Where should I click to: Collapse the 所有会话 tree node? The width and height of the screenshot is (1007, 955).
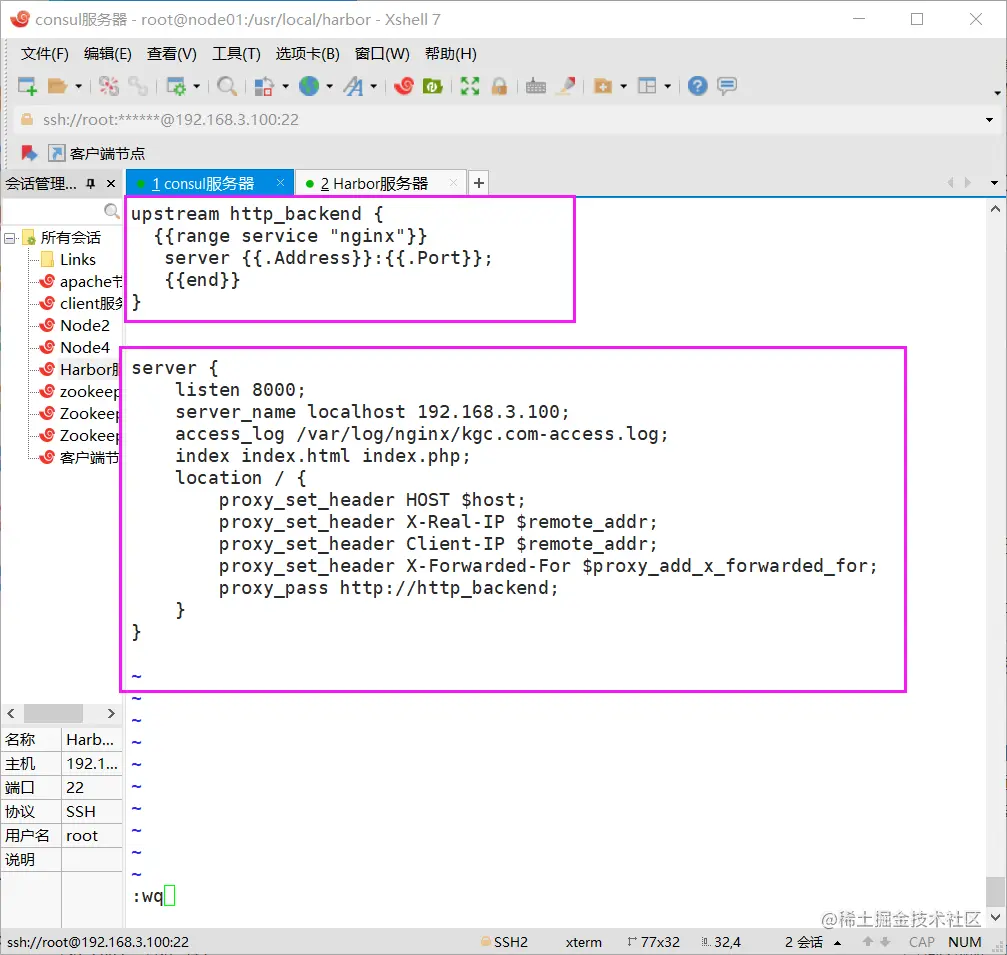(x=9, y=238)
